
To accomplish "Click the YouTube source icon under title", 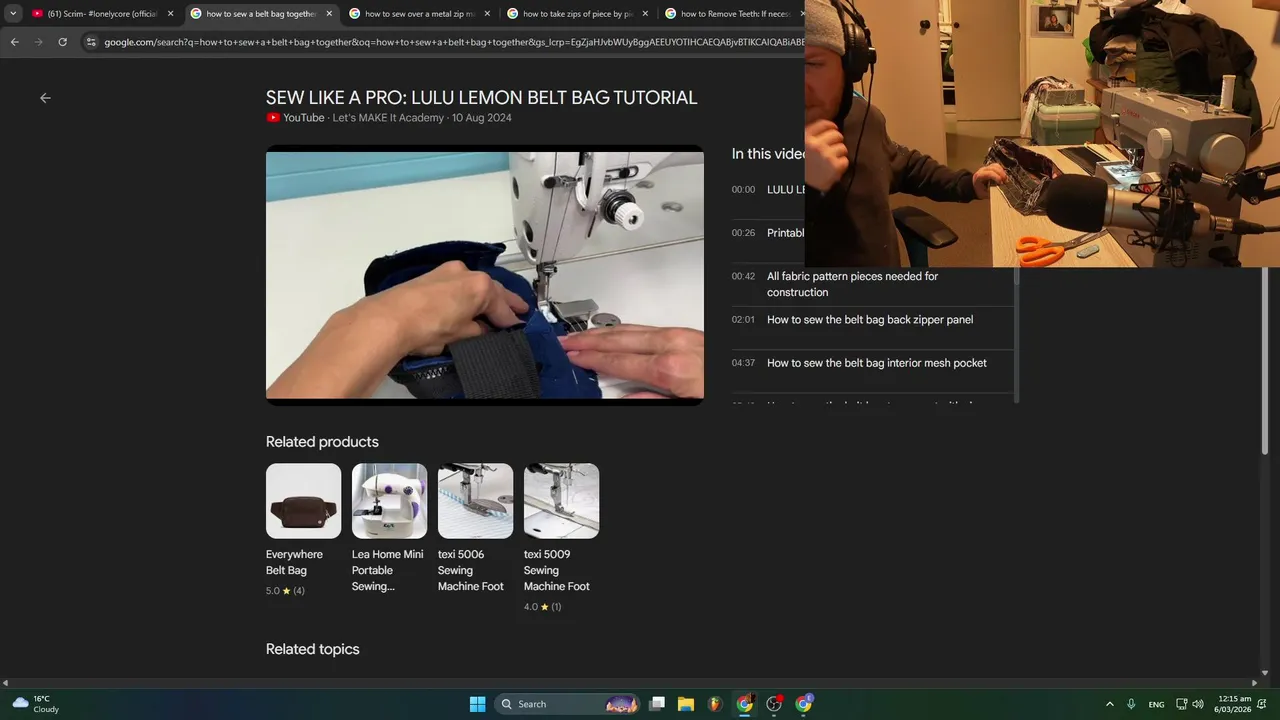I will [x=273, y=118].
